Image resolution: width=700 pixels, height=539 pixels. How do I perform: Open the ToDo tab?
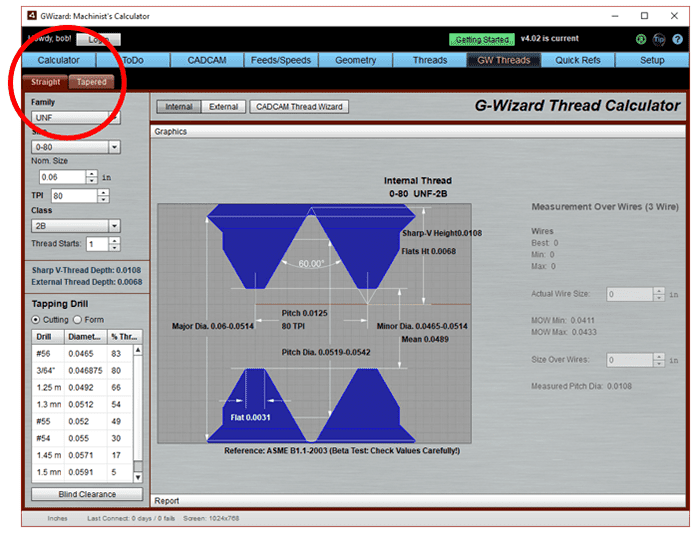point(133,60)
